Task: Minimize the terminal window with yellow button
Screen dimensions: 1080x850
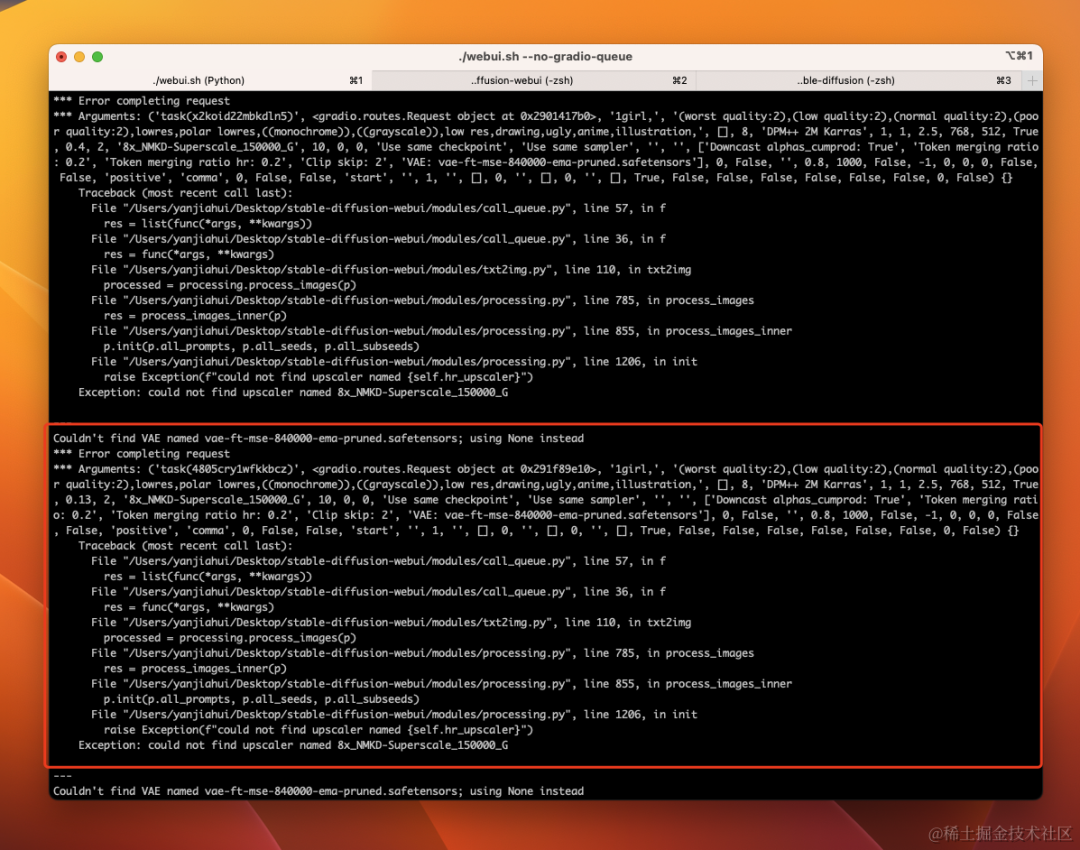Action: (x=79, y=56)
